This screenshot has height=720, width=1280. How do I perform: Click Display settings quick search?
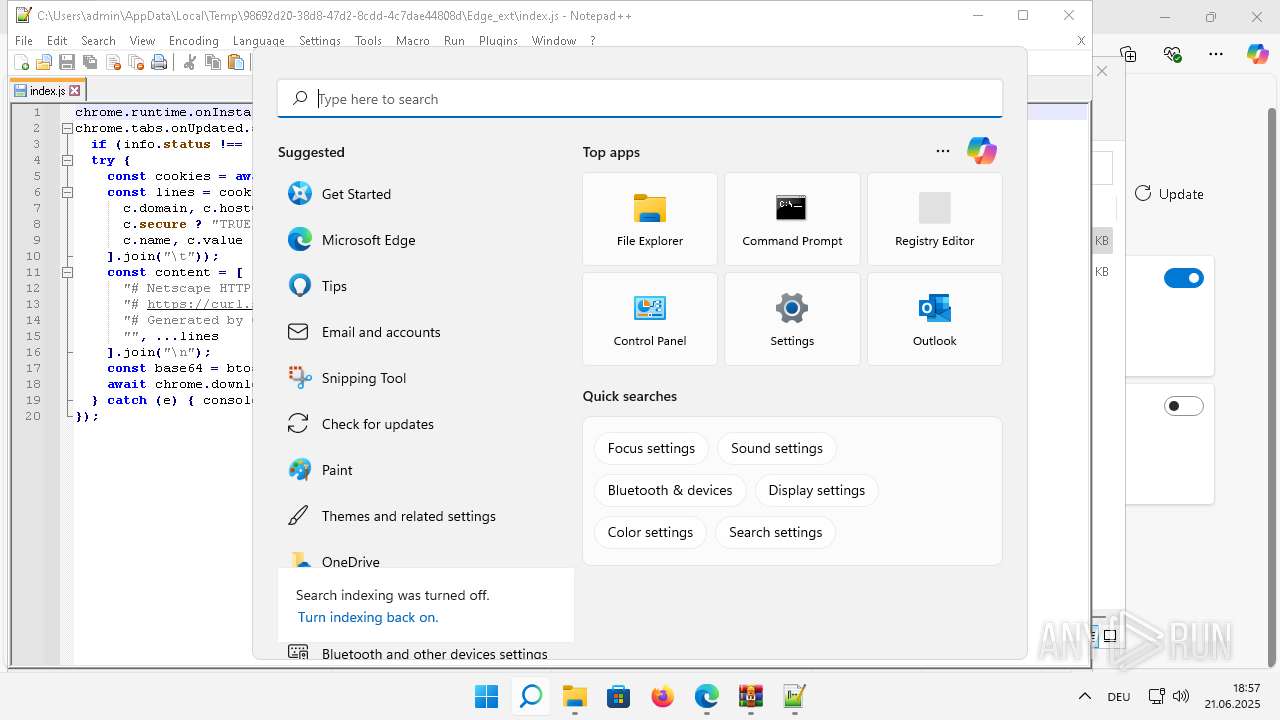pyautogui.click(x=817, y=490)
